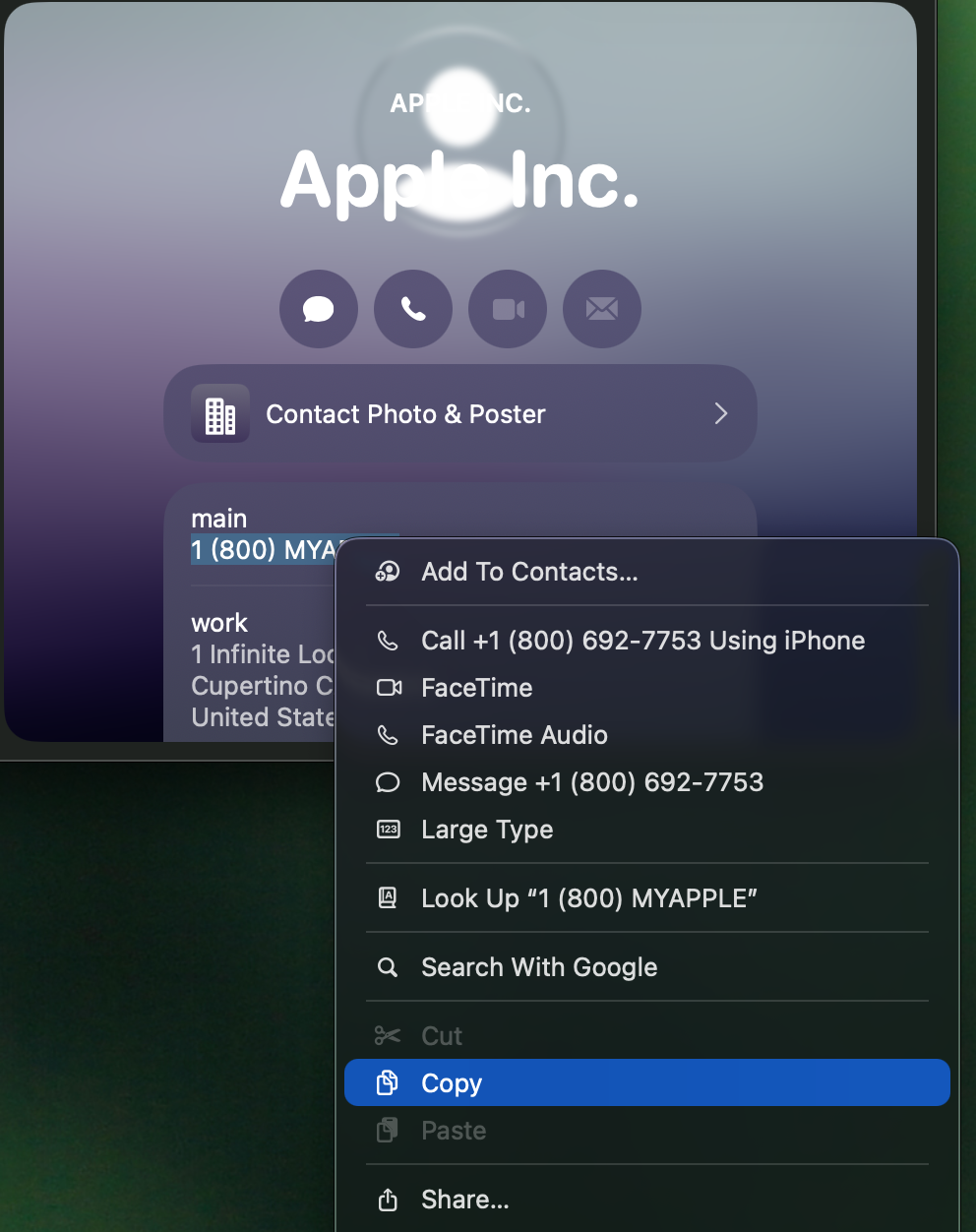Viewport: 976px width, 1232px height.
Task: Click Copy in the context menu
Action: pyautogui.click(x=647, y=1082)
